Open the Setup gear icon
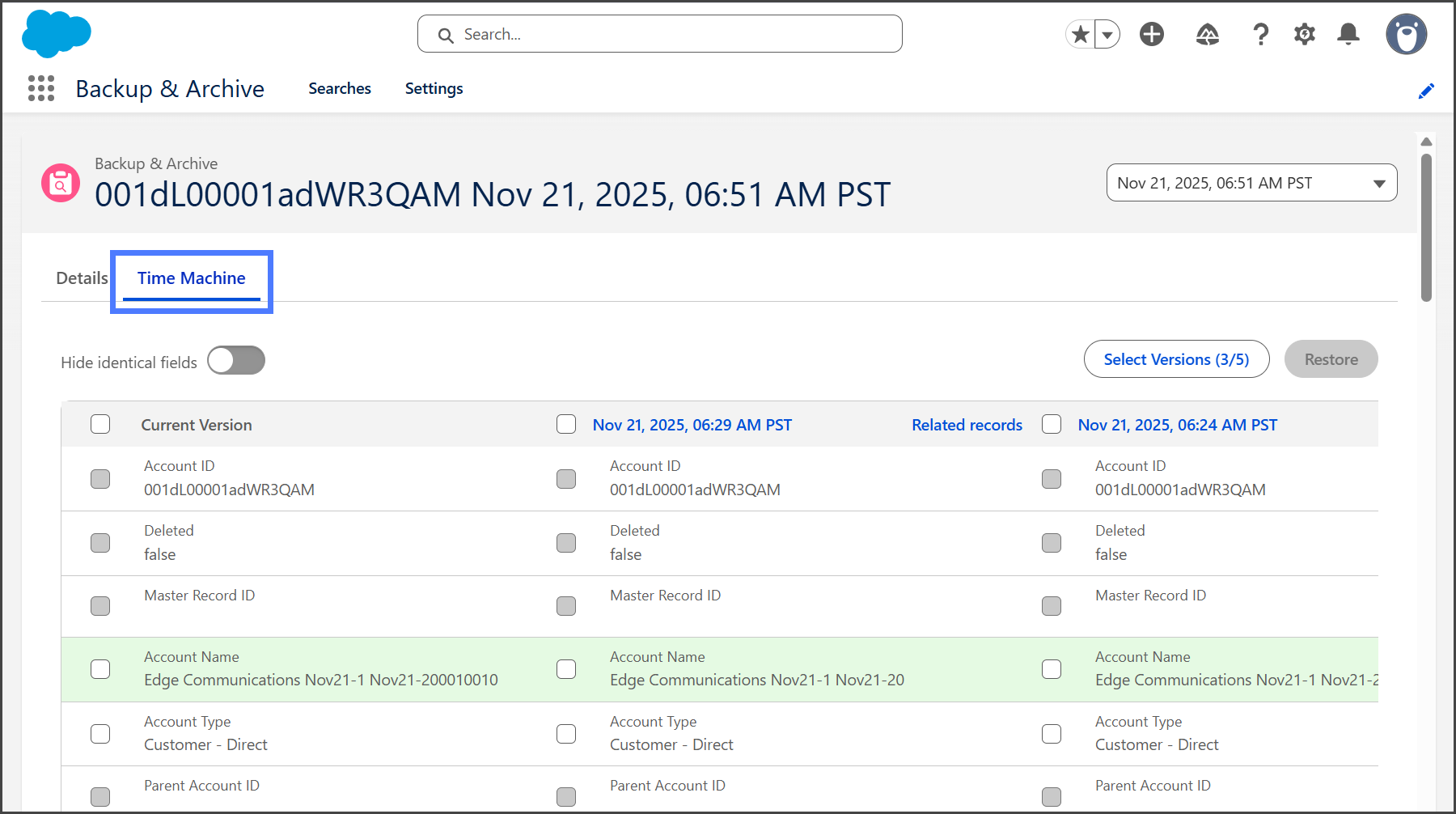 1304,34
